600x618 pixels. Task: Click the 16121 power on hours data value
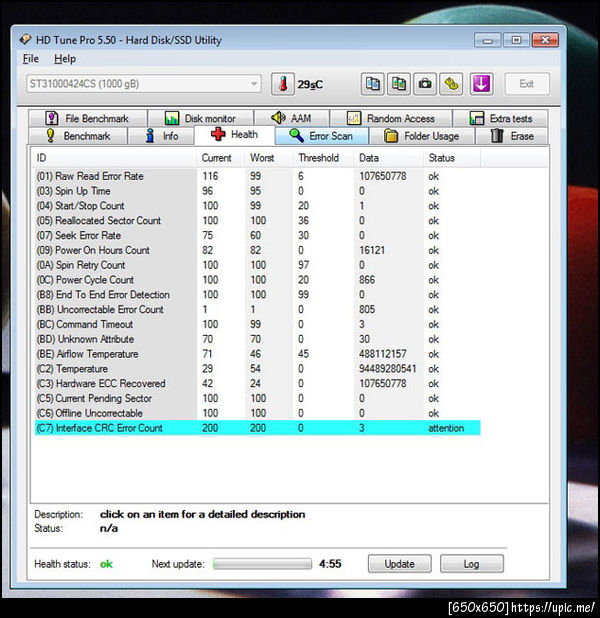click(372, 250)
